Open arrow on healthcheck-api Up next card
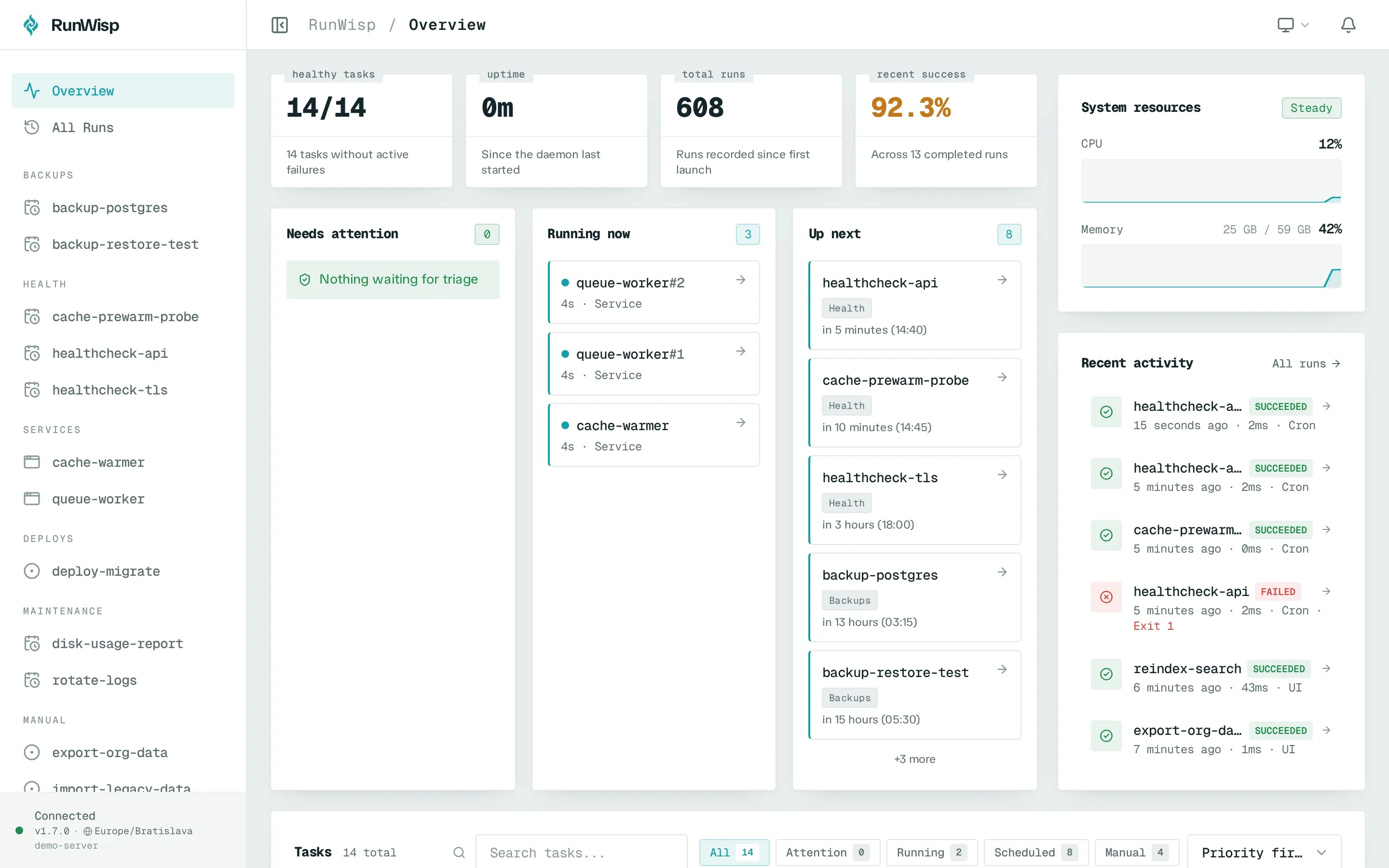1389x868 pixels. (x=1002, y=280)
